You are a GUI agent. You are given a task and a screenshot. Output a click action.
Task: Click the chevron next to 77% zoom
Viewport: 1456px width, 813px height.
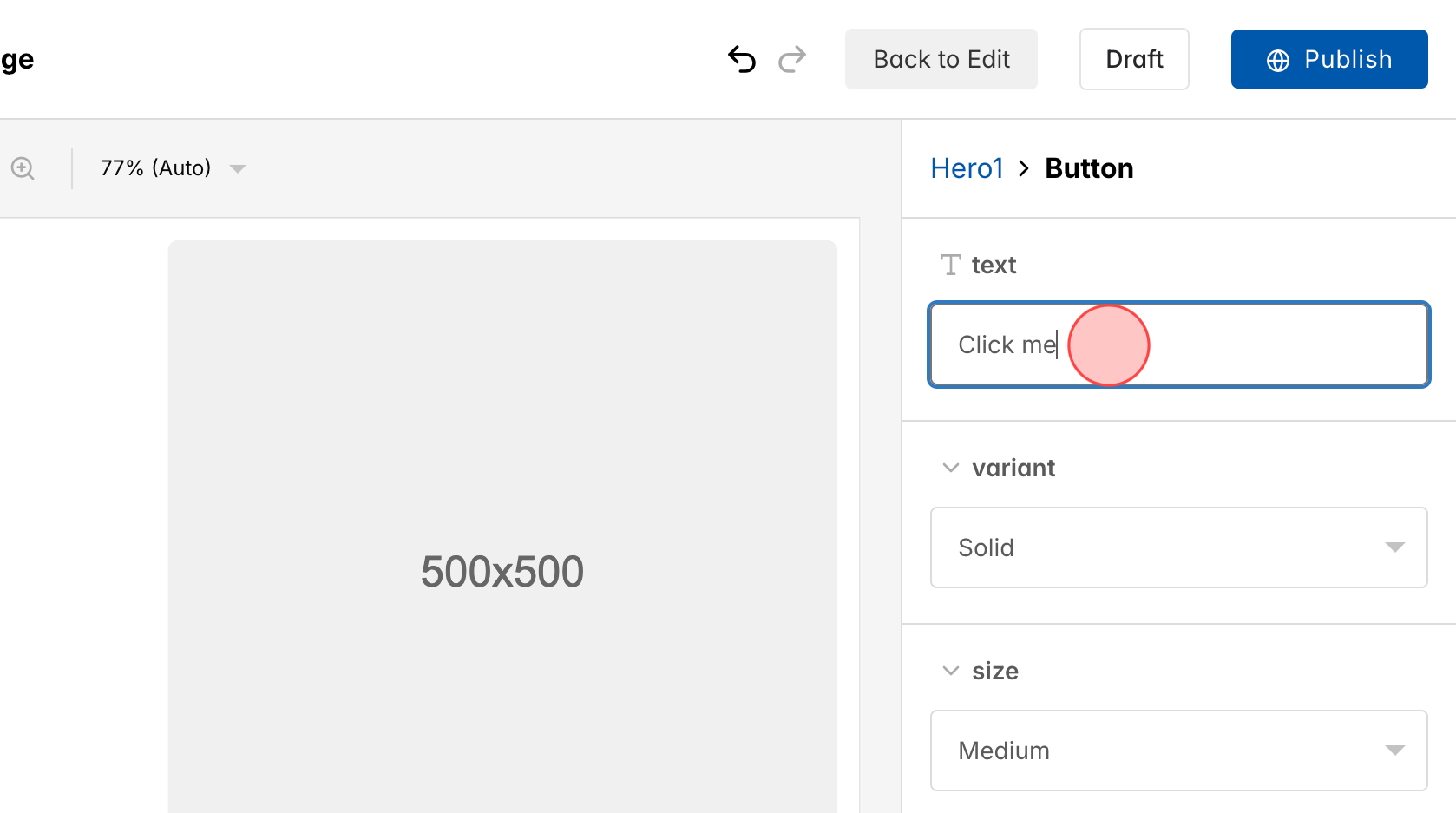238,168
